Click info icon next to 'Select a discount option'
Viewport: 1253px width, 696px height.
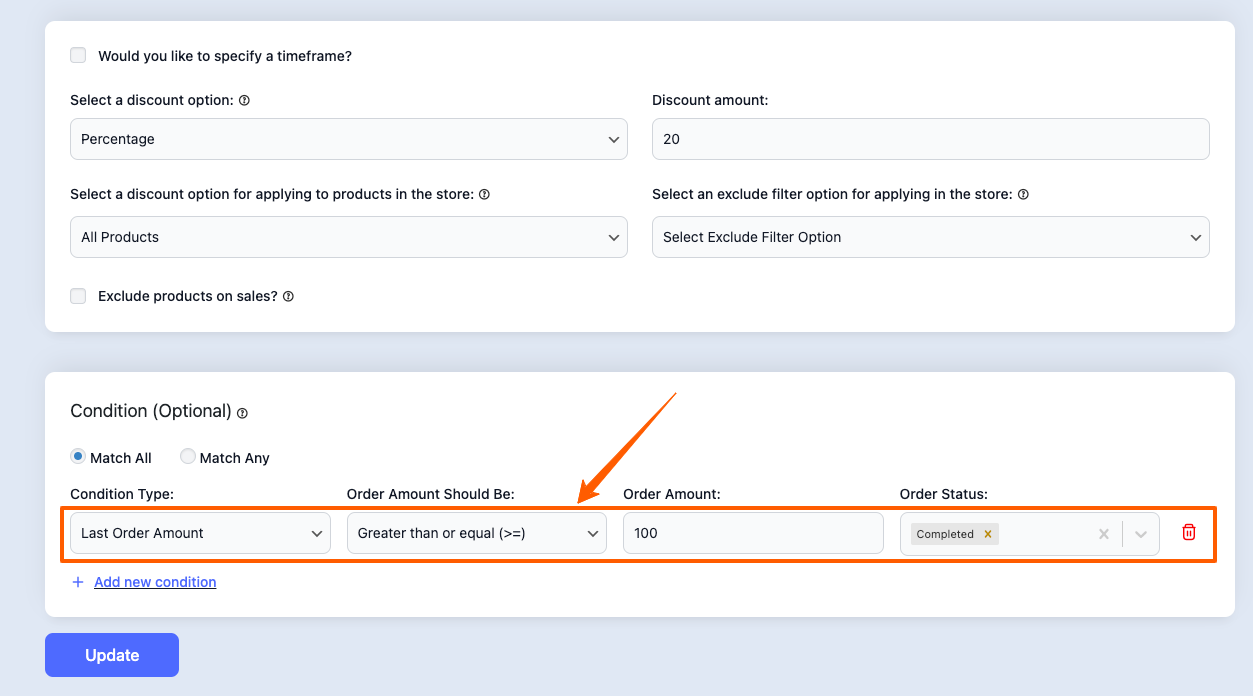coord(244,101)
